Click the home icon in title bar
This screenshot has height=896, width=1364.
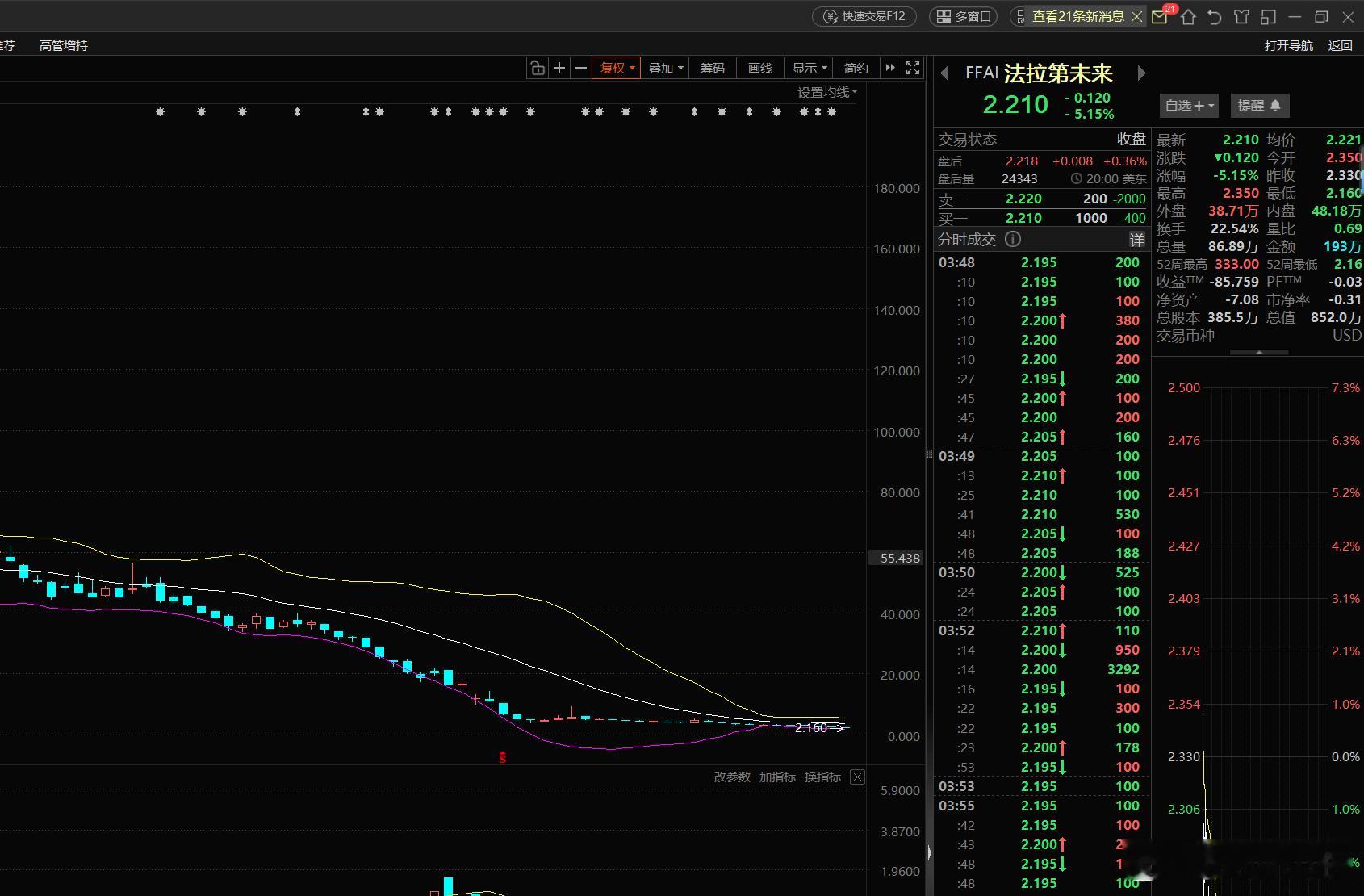1188,17
